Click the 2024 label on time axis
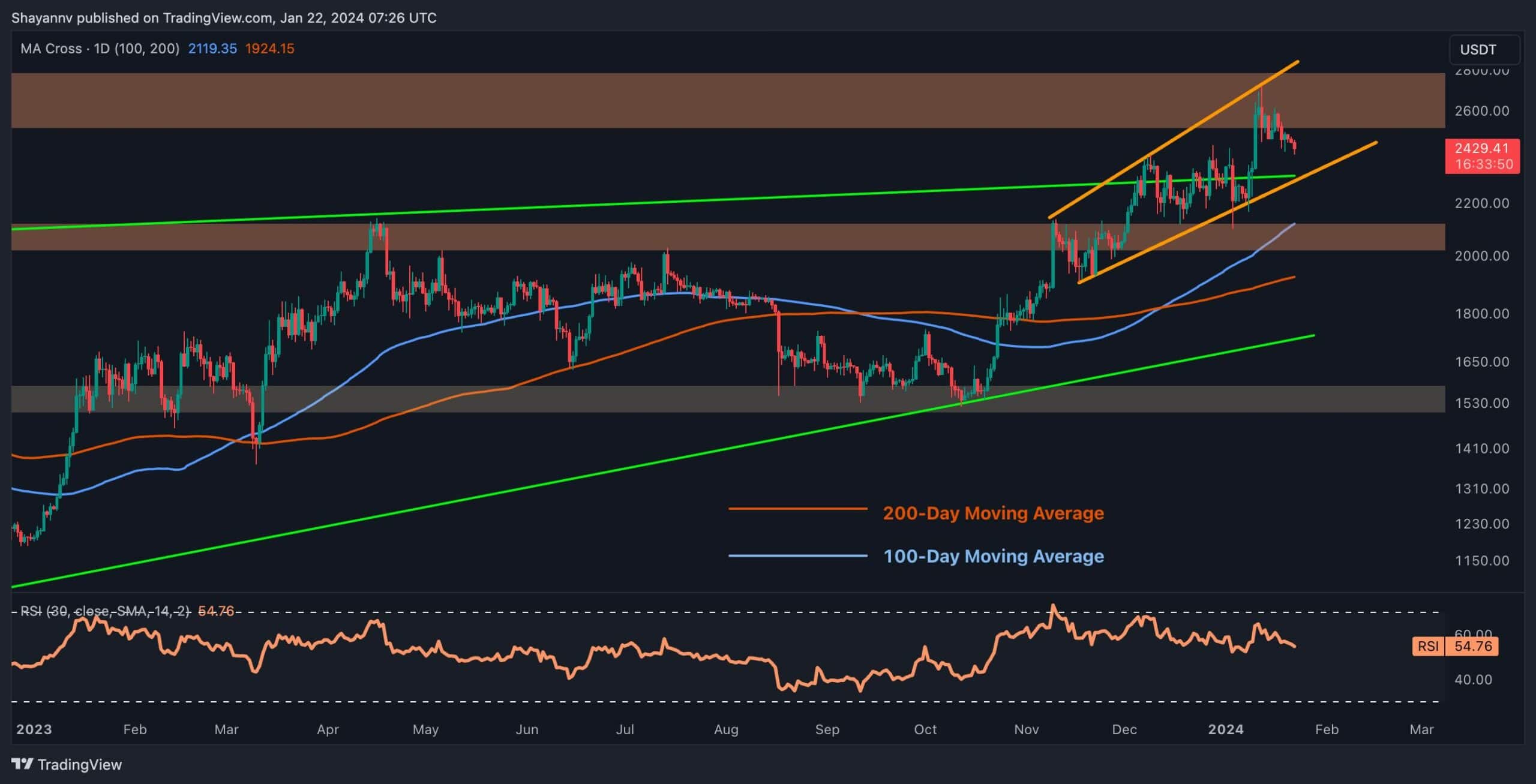 1225,729
